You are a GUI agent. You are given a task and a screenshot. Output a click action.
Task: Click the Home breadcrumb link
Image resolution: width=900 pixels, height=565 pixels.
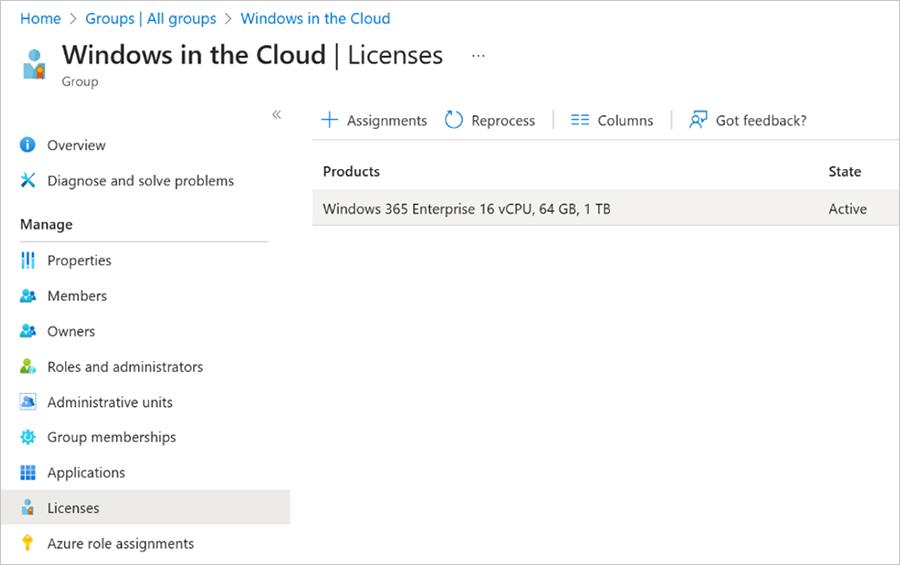pyautogui.click(x=40, y=19)
